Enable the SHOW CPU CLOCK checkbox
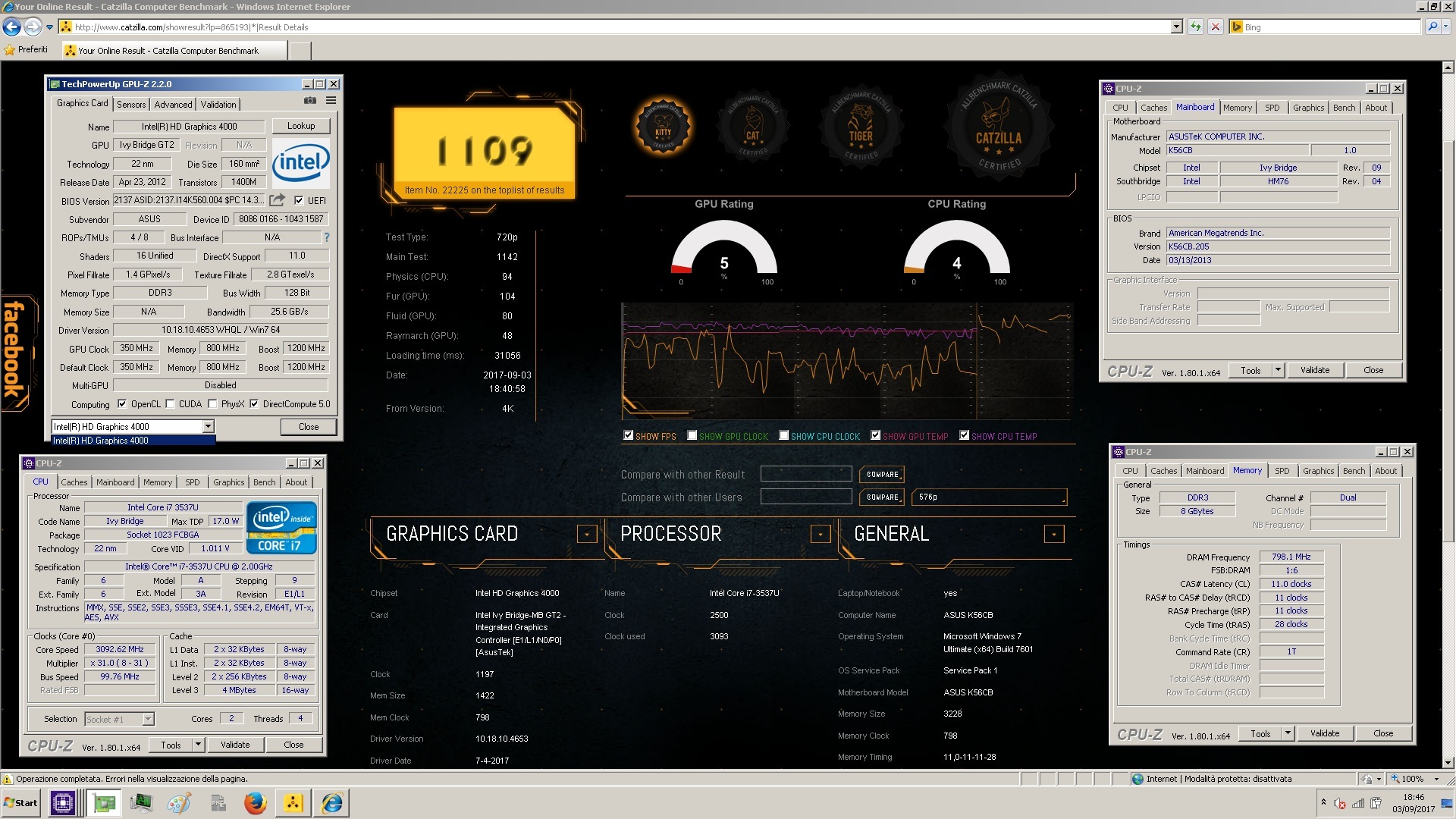Viewport: 1456px width, 819px height. (783, 435)
